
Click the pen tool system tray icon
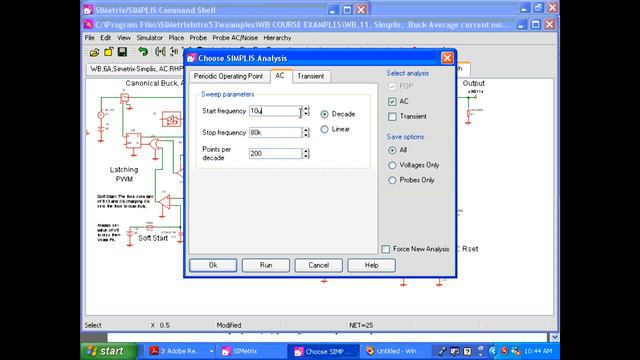pyautogui.click(x=442, y=351)
